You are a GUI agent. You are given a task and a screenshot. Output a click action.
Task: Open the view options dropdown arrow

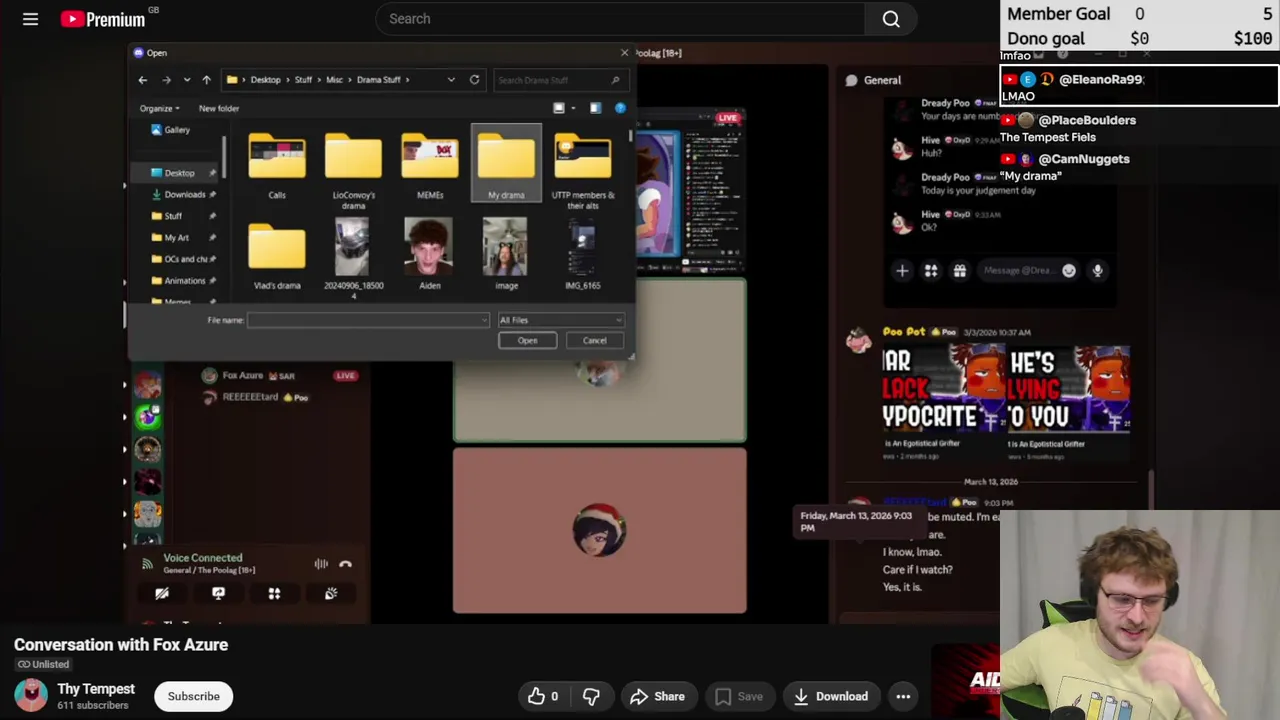click(x=573, y=108)
